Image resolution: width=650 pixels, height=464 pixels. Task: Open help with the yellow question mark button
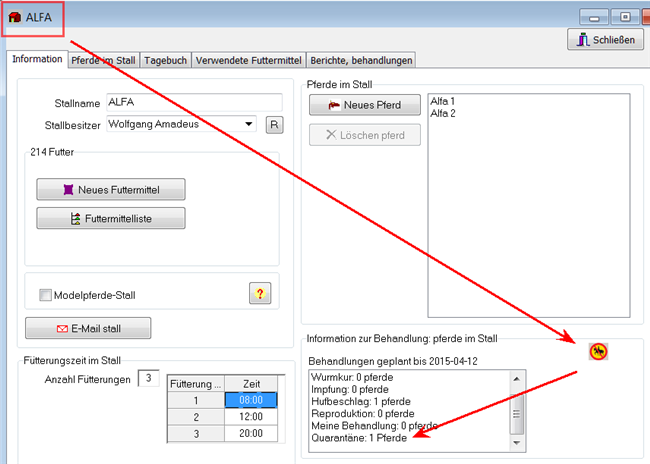coord(260,293)
